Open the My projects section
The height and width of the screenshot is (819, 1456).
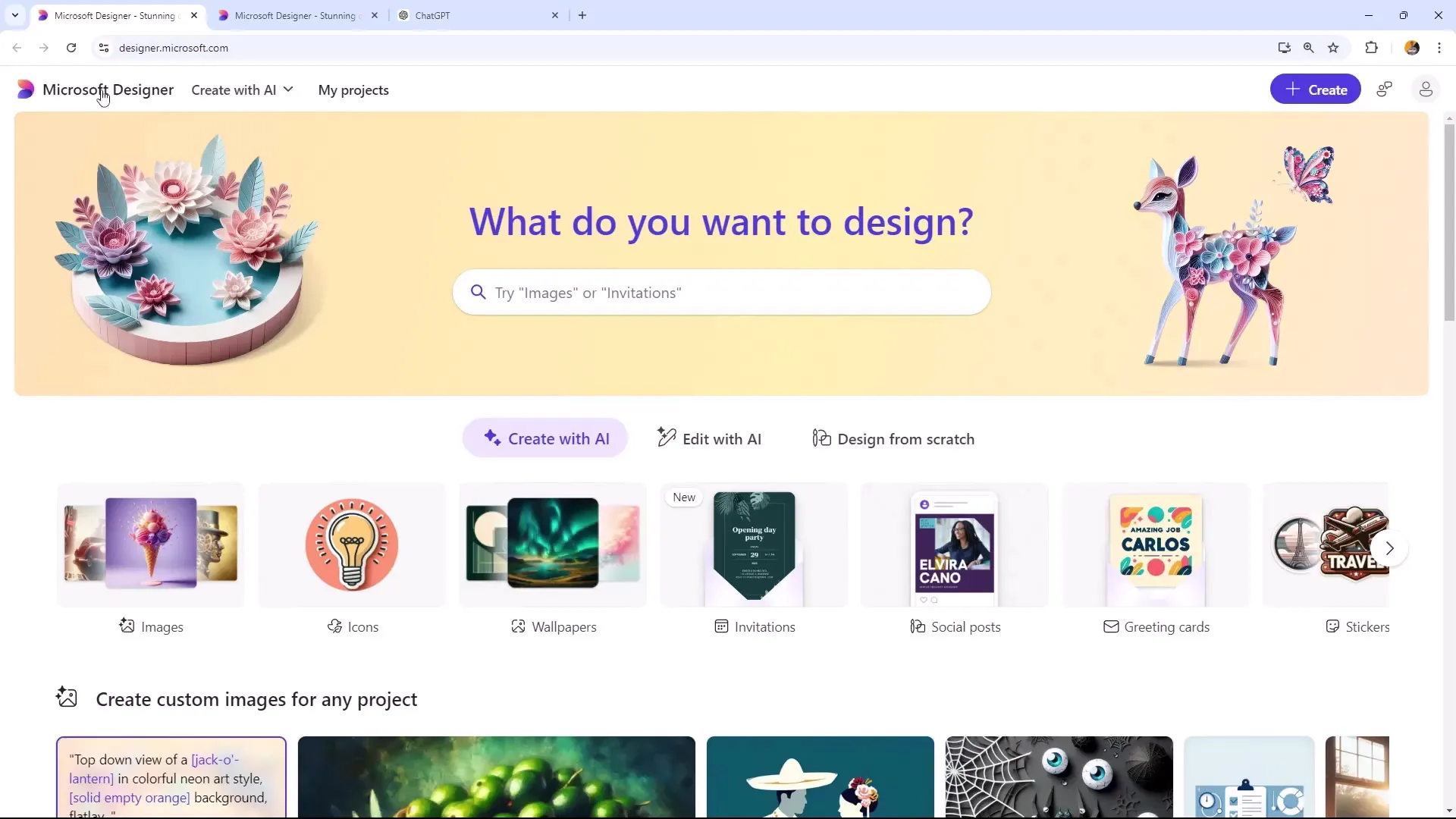tap(353, 90)
